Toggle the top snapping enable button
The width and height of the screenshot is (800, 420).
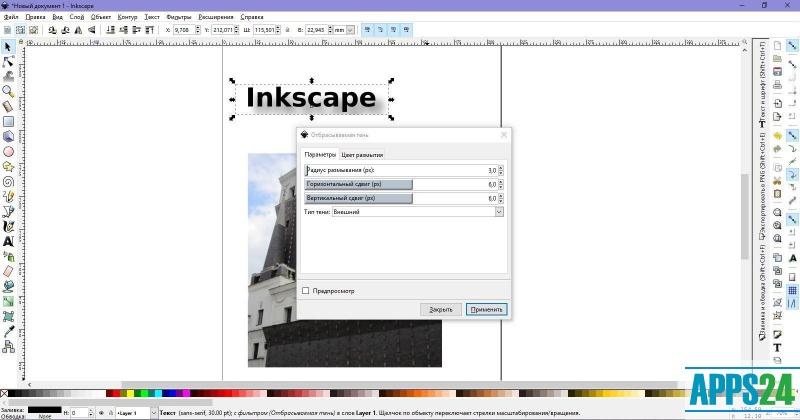point(792,46)
